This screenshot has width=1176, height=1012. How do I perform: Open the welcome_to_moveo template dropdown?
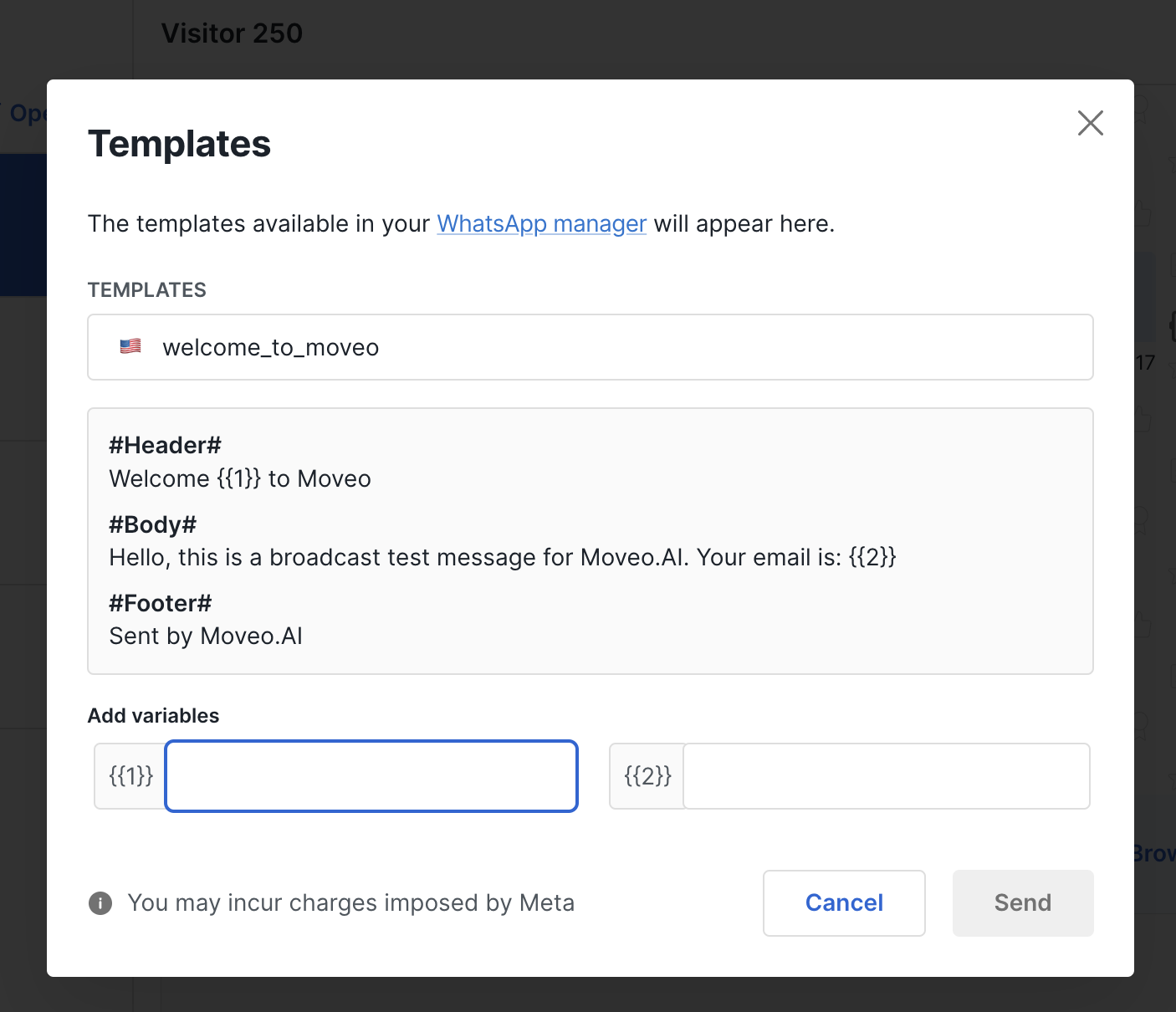click(591, 347)
